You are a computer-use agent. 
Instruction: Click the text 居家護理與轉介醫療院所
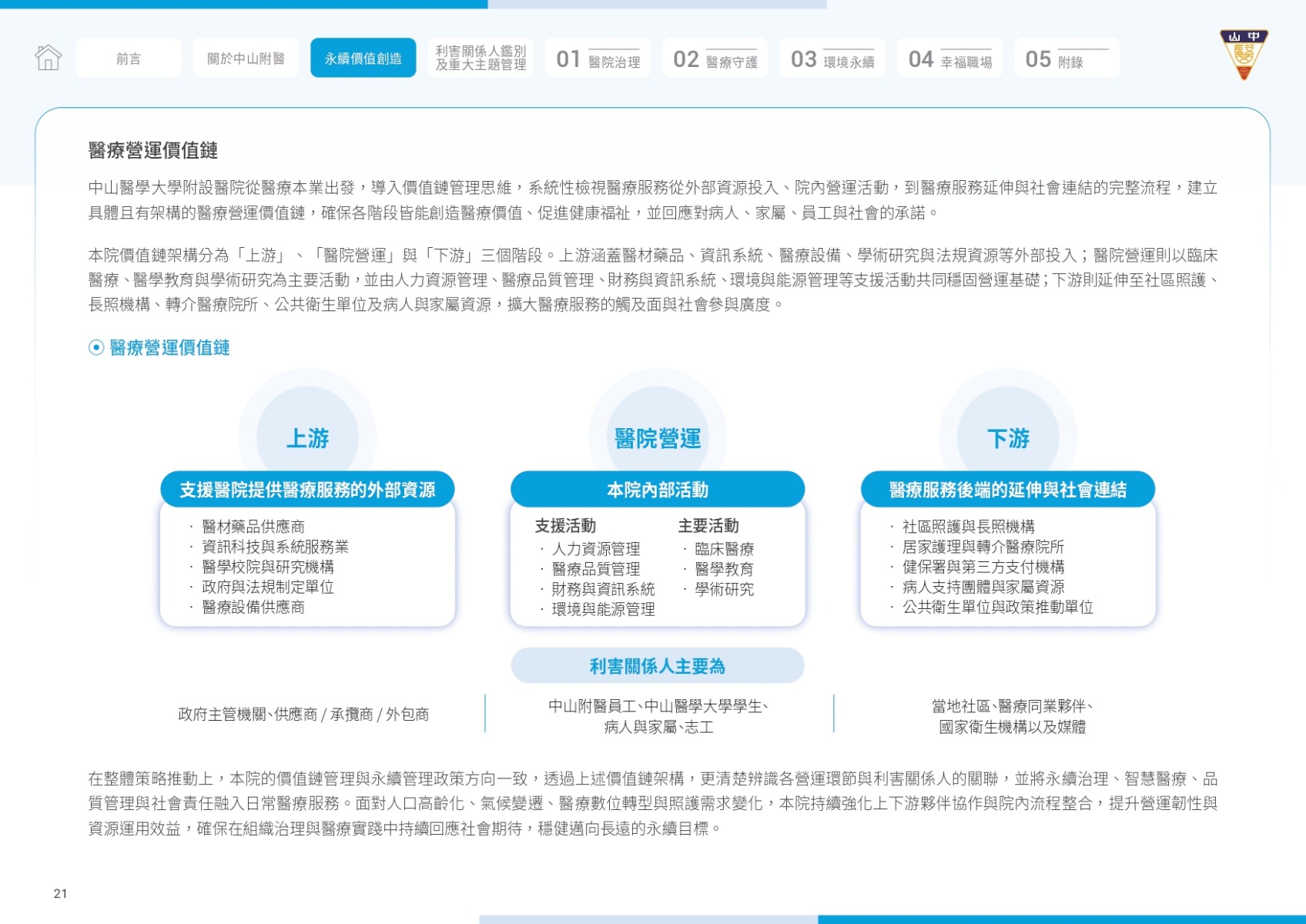pyautogui.click(x=983, y=547)
